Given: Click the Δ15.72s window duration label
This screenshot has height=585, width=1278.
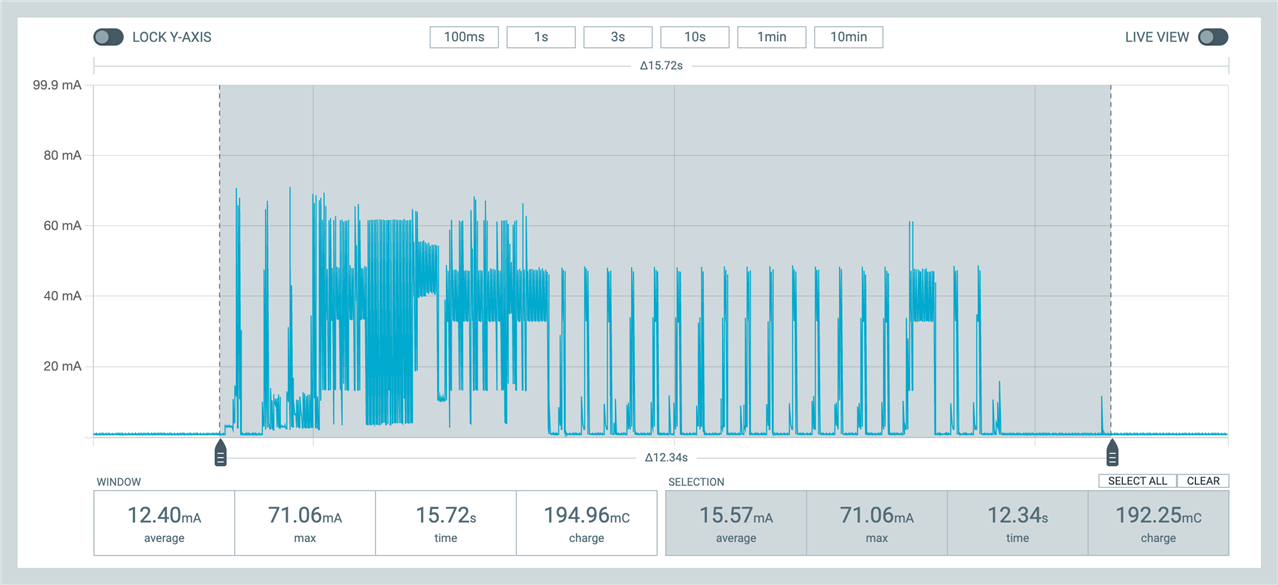Looking at the screenshot, I should (659, 63).
